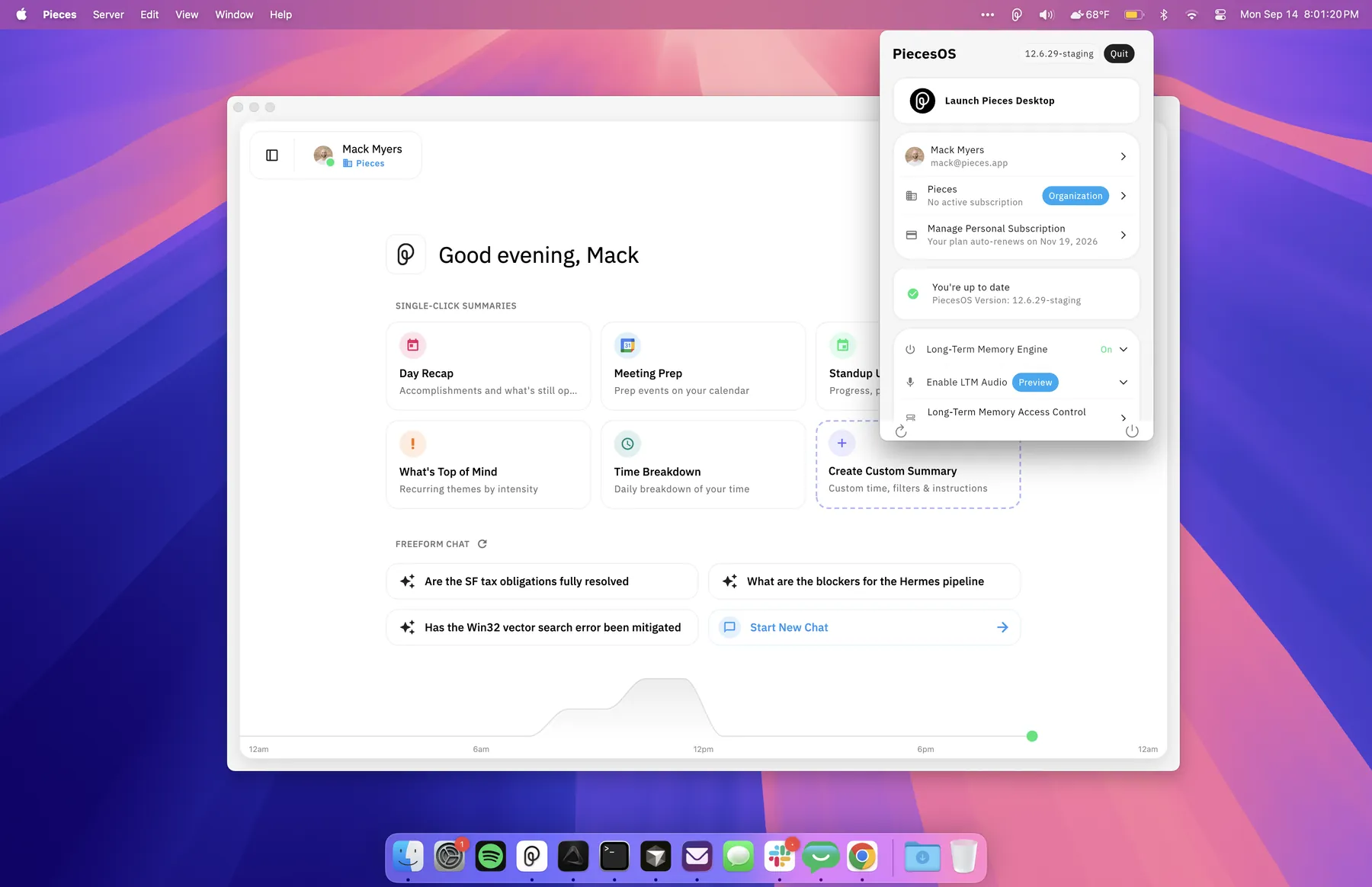This screenshot has width=1372, height=887.
Task: Open the Pieces menu in the menu bar
Action: tap(59, 14)
